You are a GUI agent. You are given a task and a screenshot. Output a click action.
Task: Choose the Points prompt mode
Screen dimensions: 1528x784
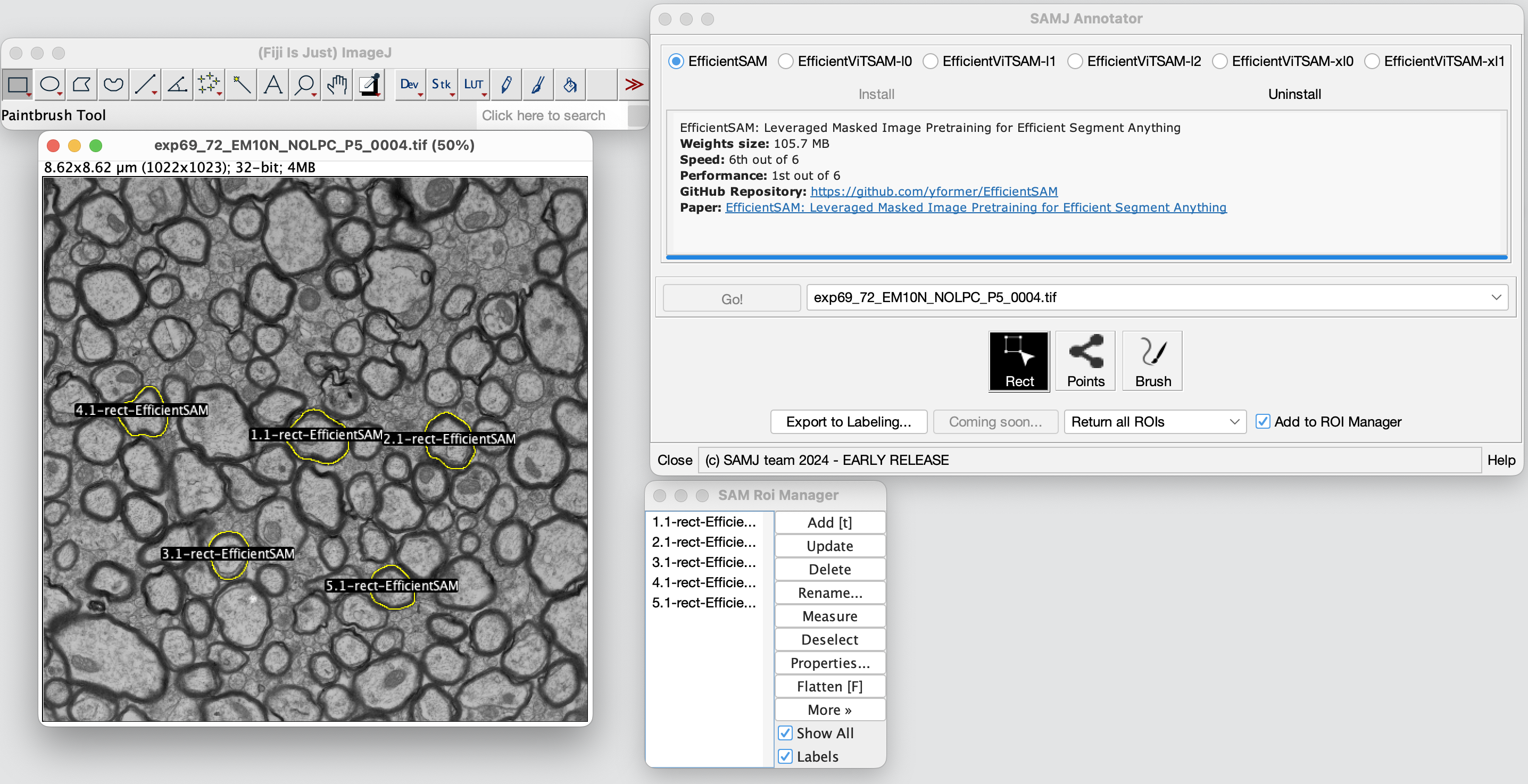pyautogui.click(x=1085, y=361)
